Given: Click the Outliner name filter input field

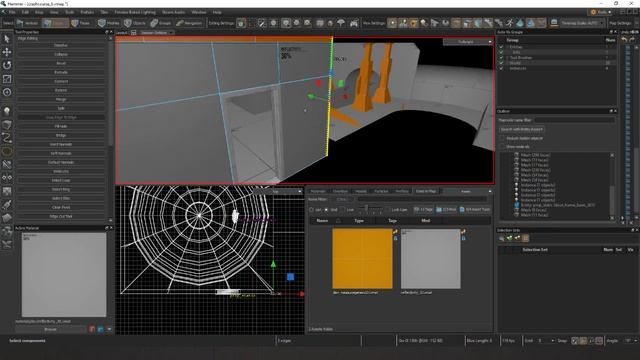Looking at the screenshot, I should click(x=574, y=120).
